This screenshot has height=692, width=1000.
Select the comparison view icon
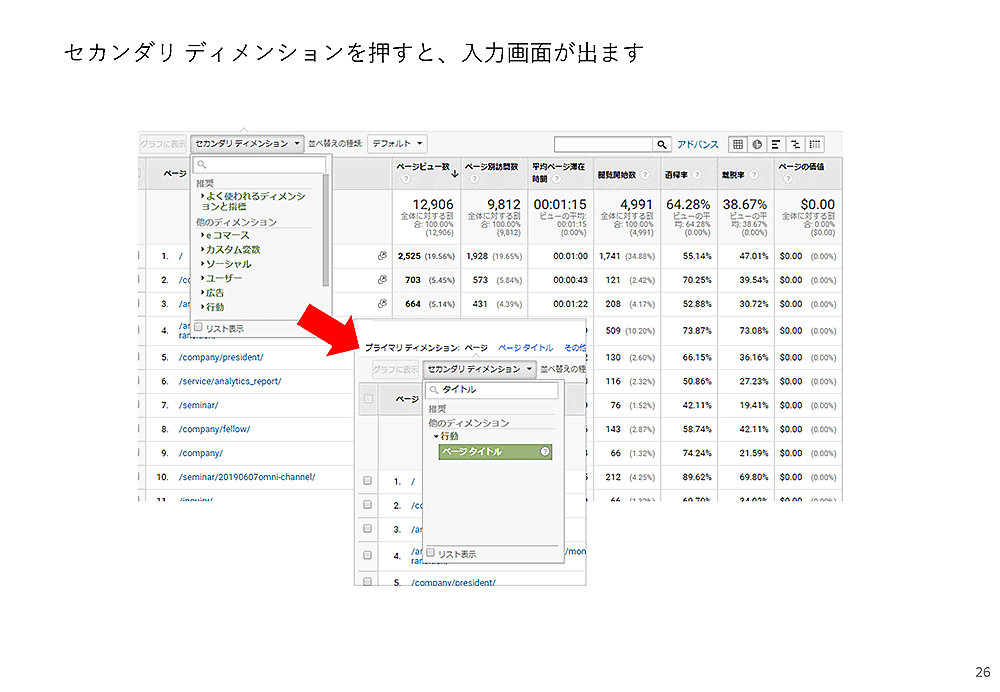pos(796,145)
